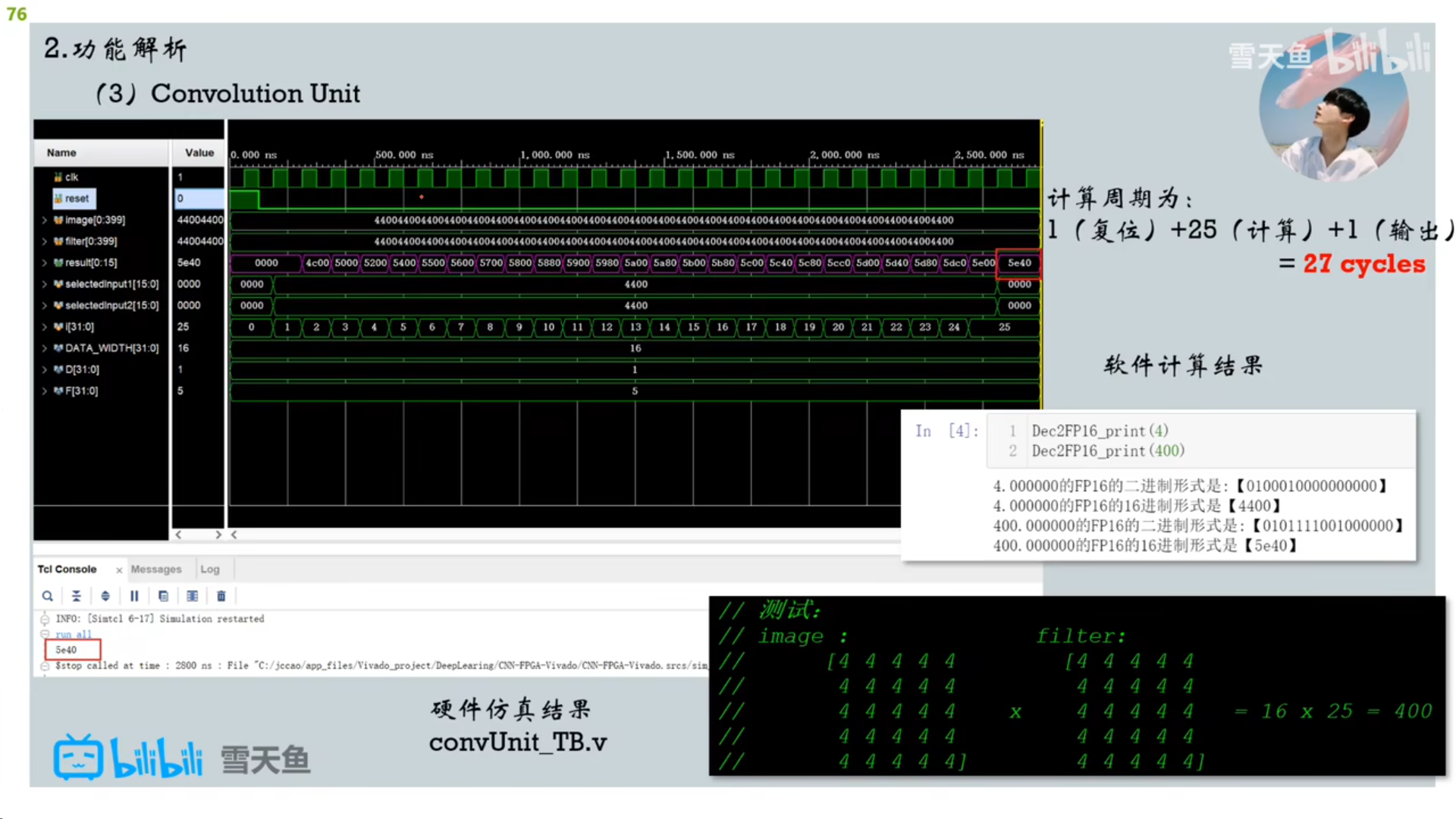Click the 'run all' link in console
This screenshot has height=819, width=1456.
[x=73, y=635]
